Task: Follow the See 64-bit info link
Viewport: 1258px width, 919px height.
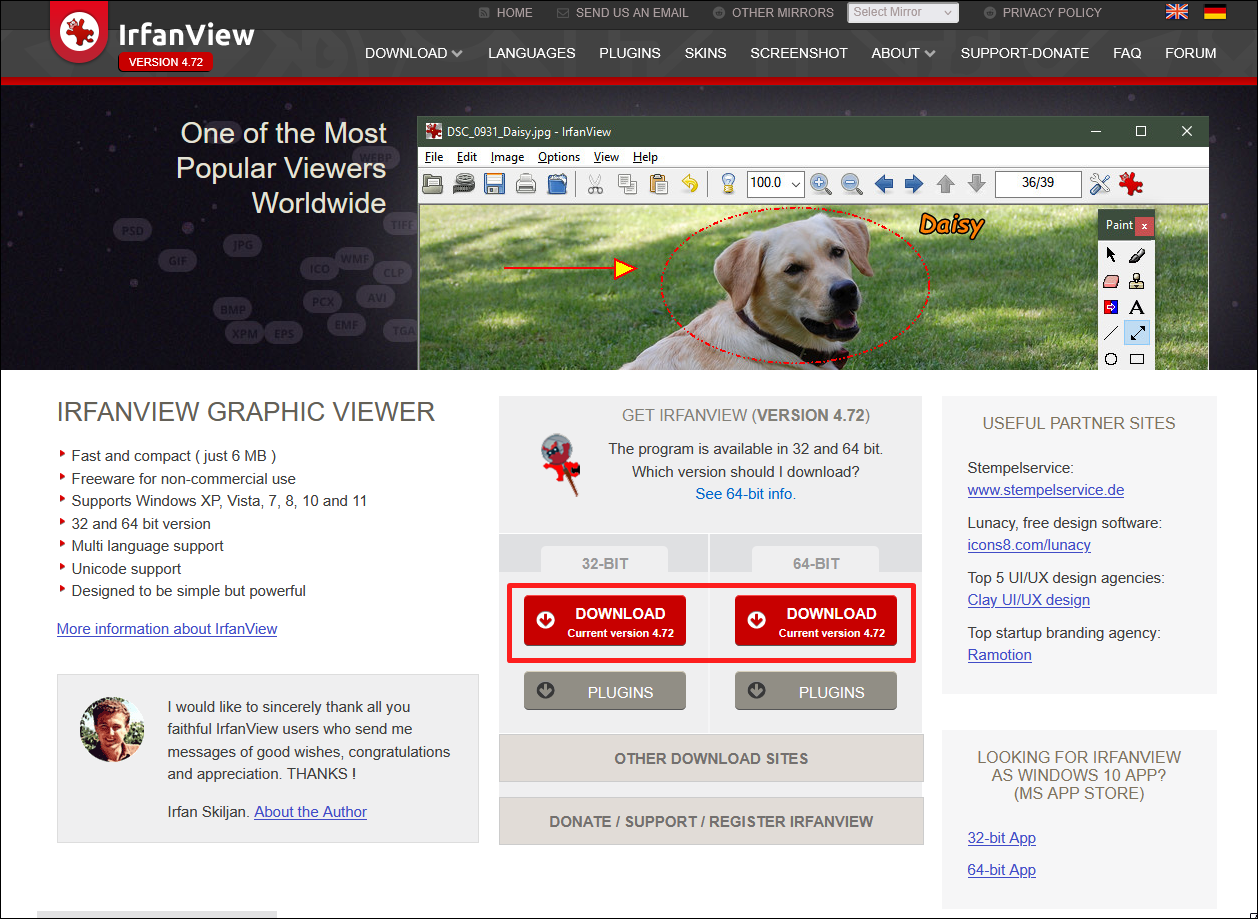Action: pos(746,494)
